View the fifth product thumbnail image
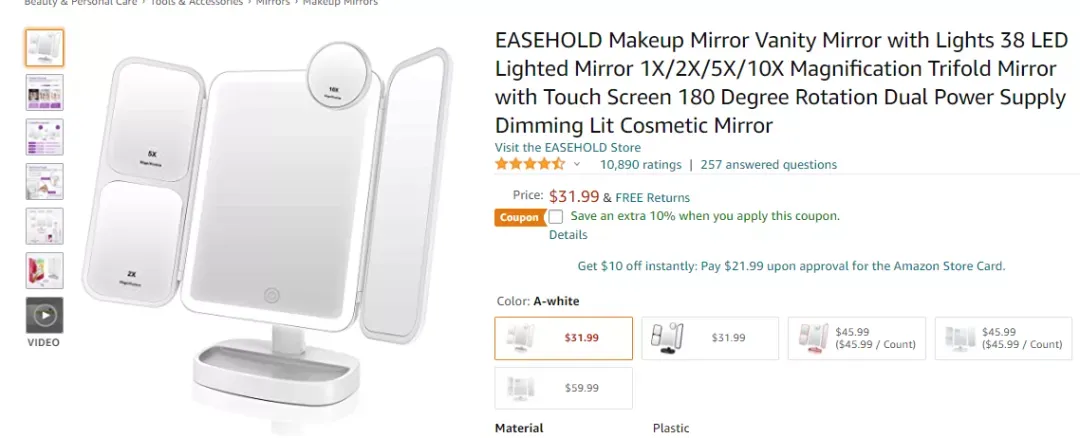Screen dimensions: 1080x438 (x=45, y=226)
